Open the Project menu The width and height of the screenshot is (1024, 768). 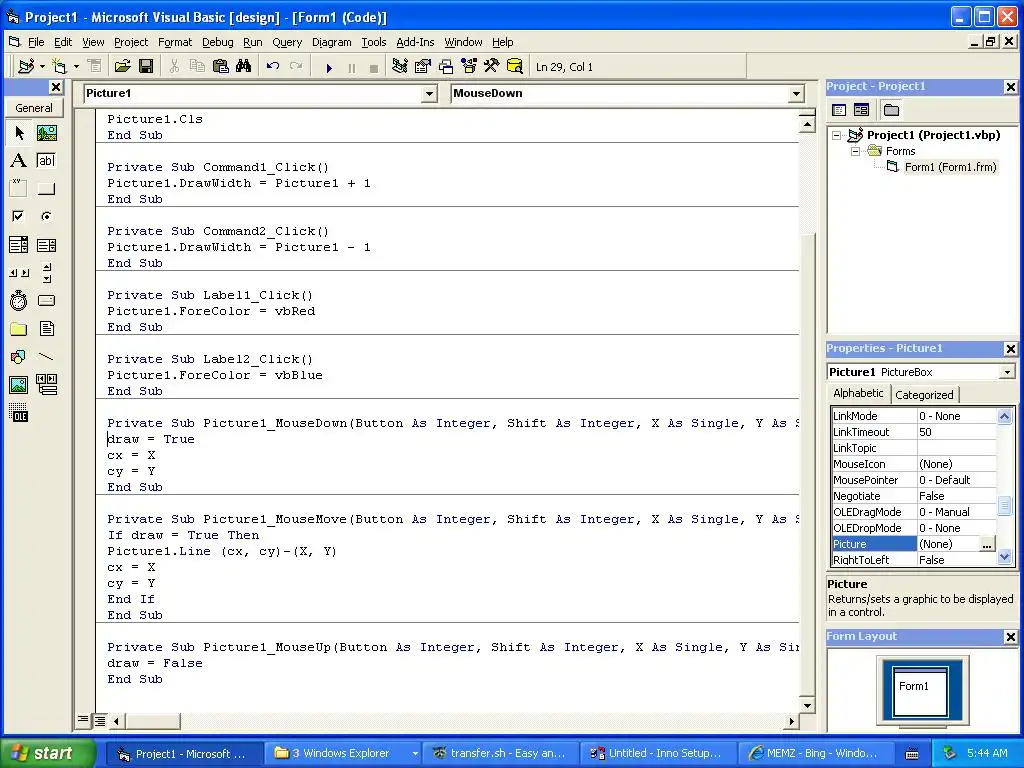[131, 42]
